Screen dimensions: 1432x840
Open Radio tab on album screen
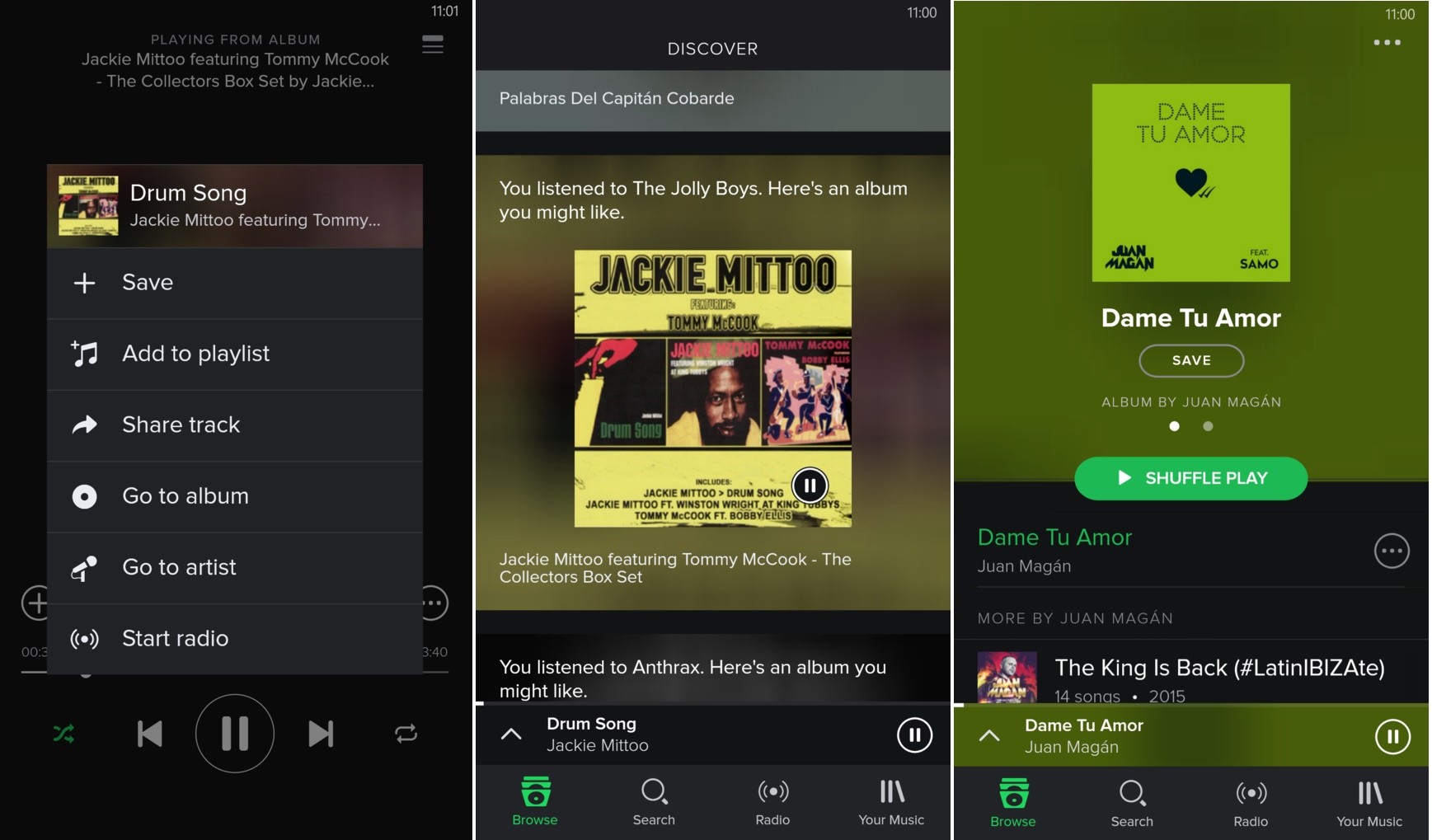[1251, 804]
